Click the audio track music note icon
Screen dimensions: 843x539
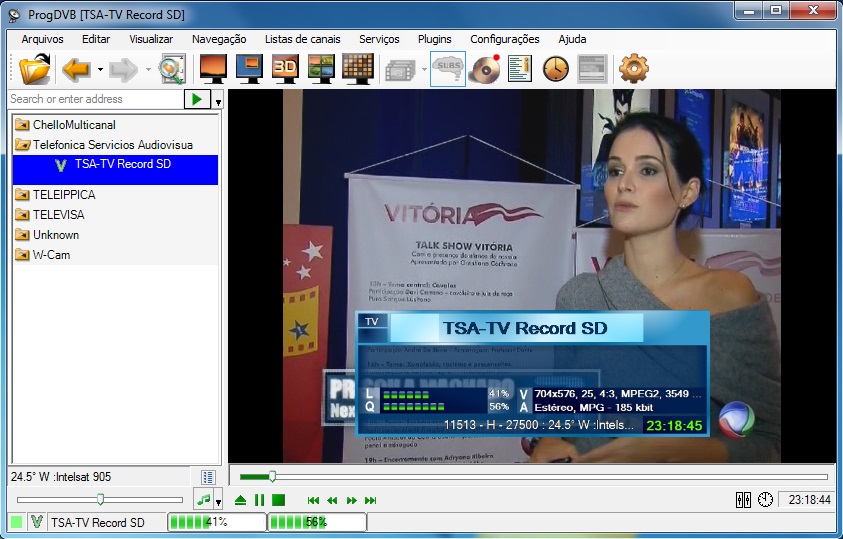pyautogui.click(x=203, y=500)
